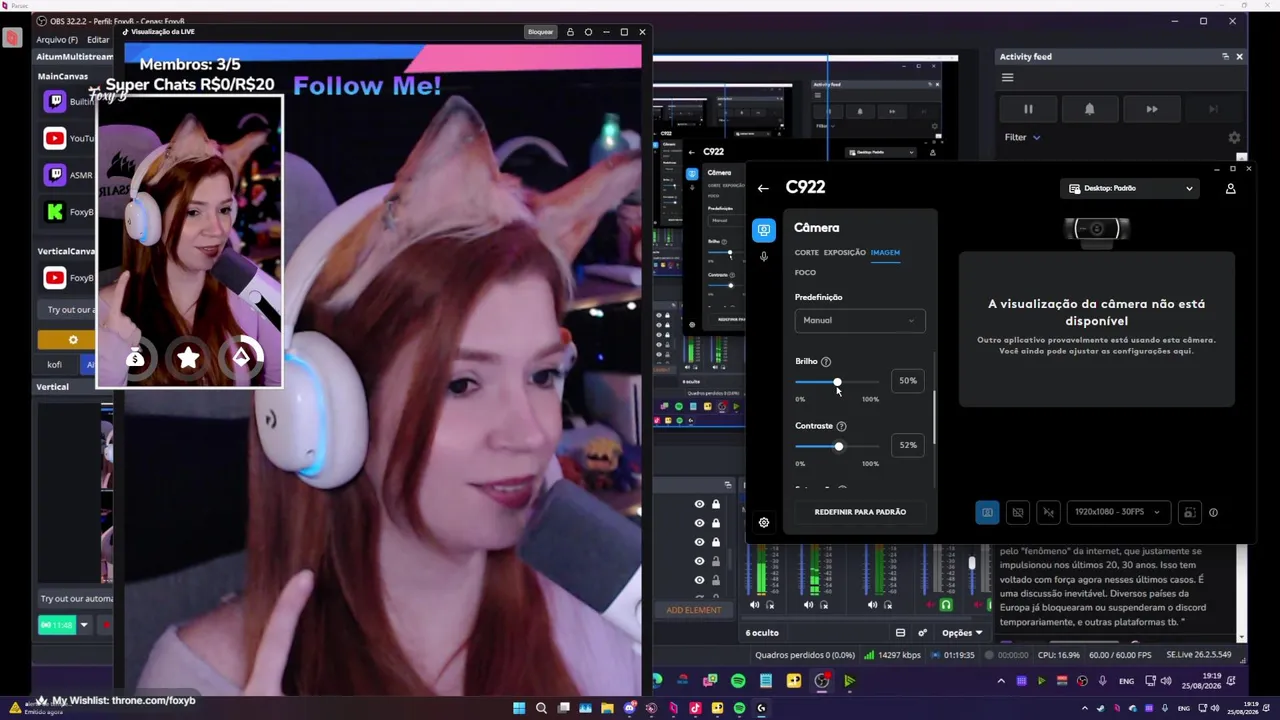
Task: Show help for Contraste setting
Action: pyautogui.click(x=841, y=426)
